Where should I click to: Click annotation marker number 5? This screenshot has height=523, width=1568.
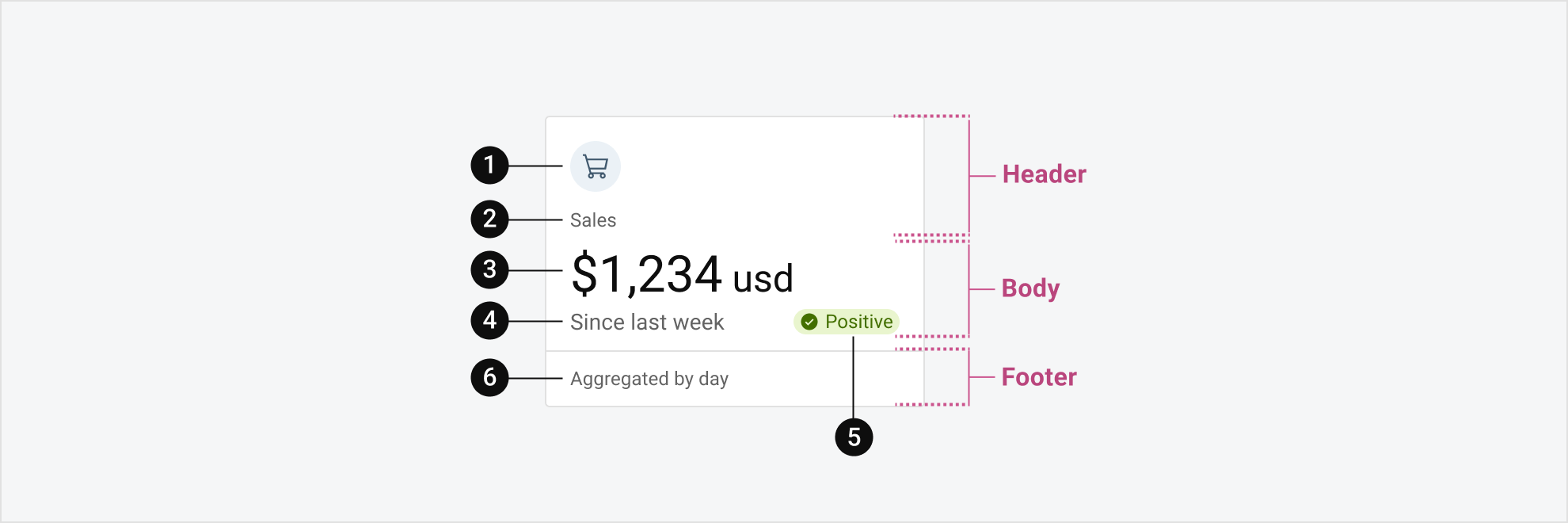pos(854,436)
